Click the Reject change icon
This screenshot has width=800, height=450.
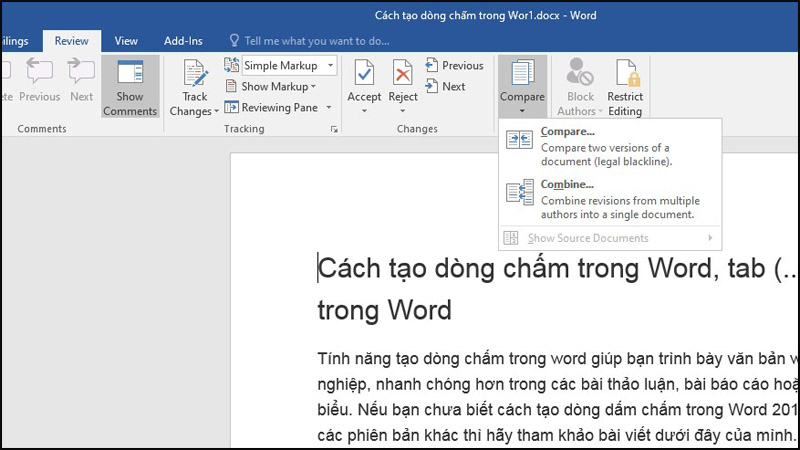click(403, 72)
